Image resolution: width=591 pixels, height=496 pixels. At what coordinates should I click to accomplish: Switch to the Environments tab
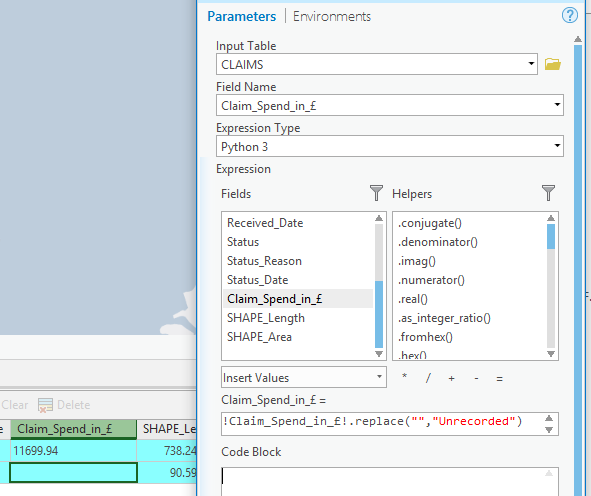(332, 16)
